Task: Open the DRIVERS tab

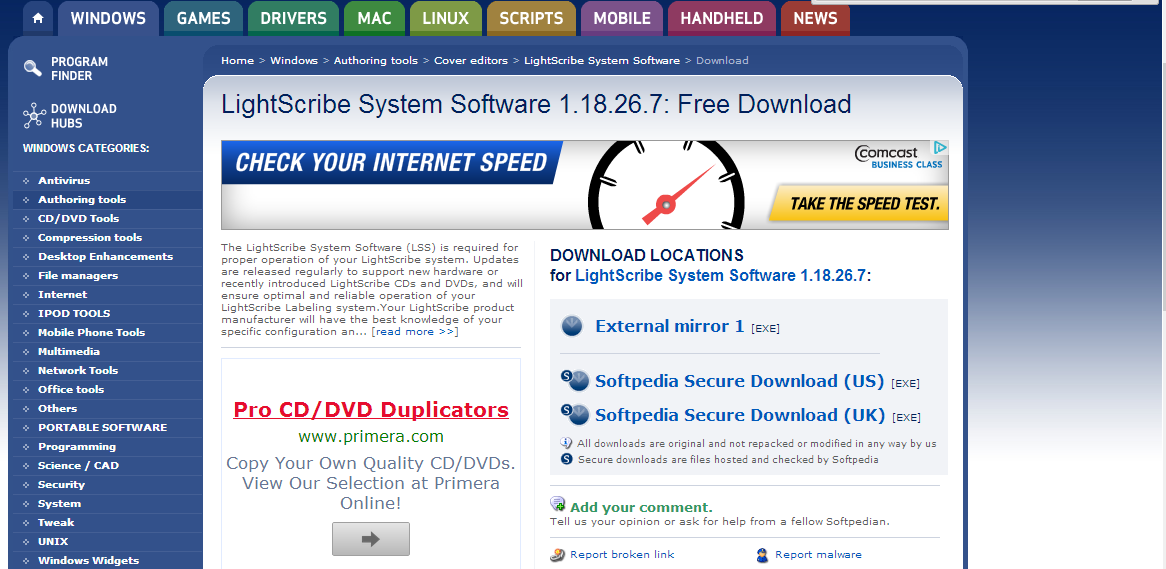Action: pyautogui.click(x=293, y=19)
